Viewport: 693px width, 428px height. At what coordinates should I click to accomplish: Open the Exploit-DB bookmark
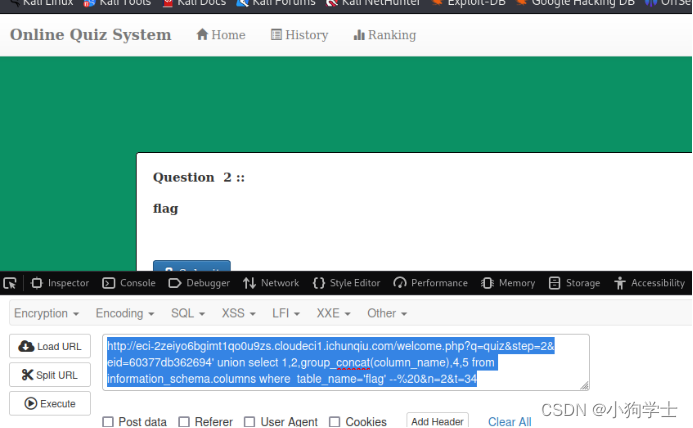[468, 3]
